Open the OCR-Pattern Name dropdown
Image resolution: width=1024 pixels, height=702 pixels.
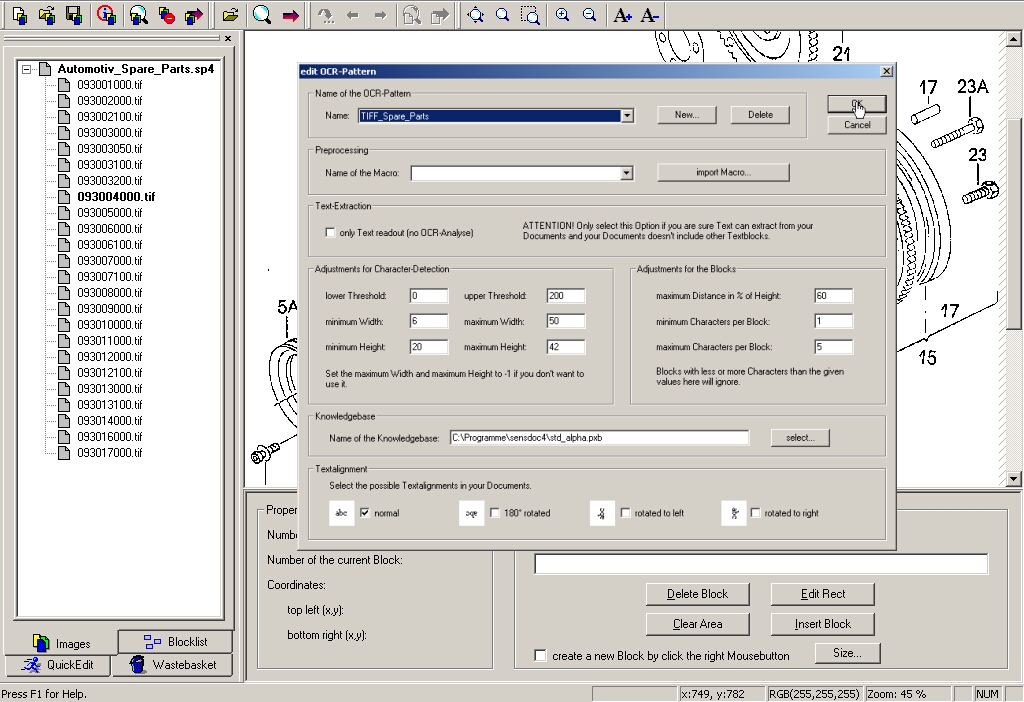627,116
